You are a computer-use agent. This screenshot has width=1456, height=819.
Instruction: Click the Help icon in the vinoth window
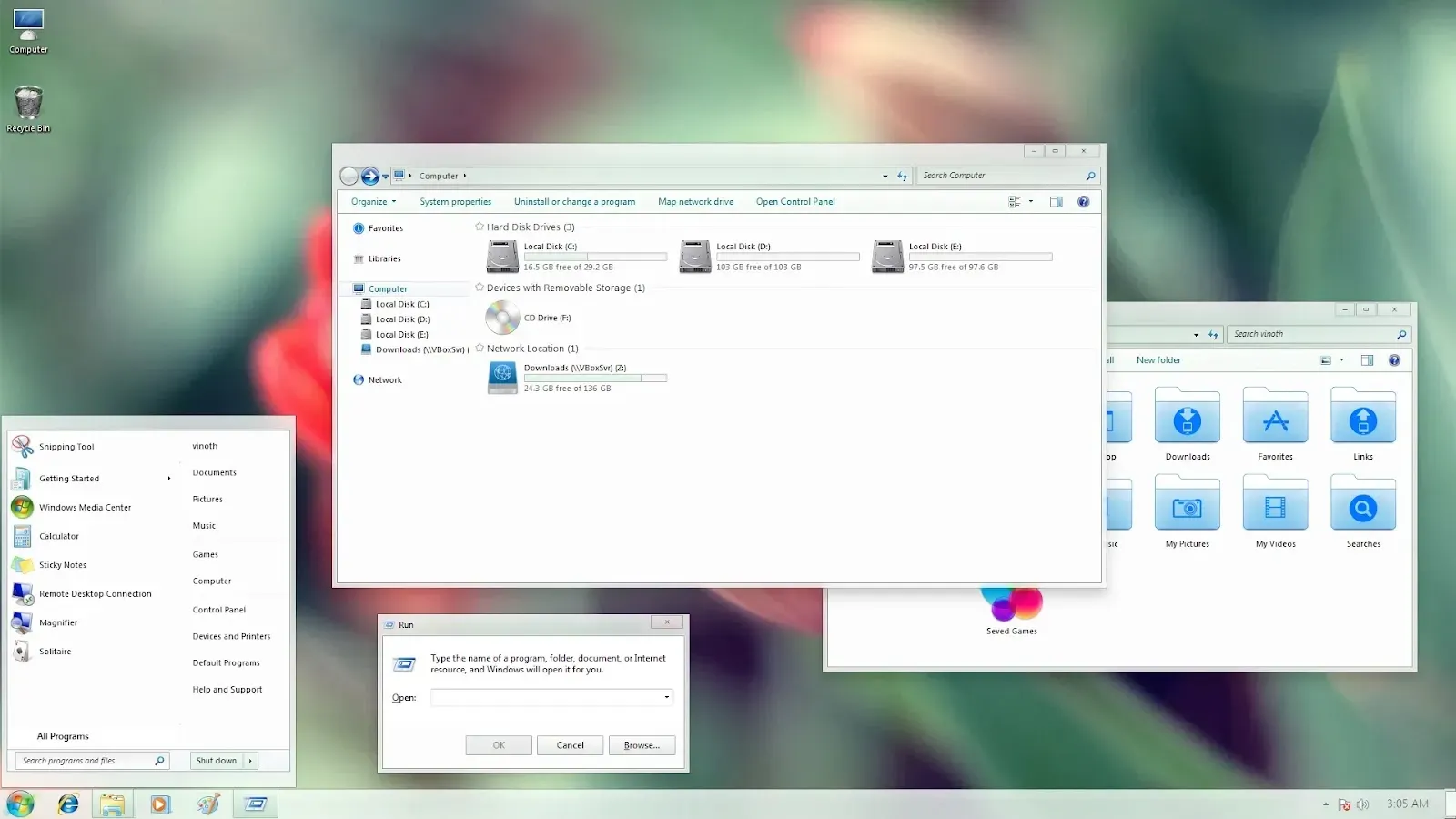[x=1394, y=359]
